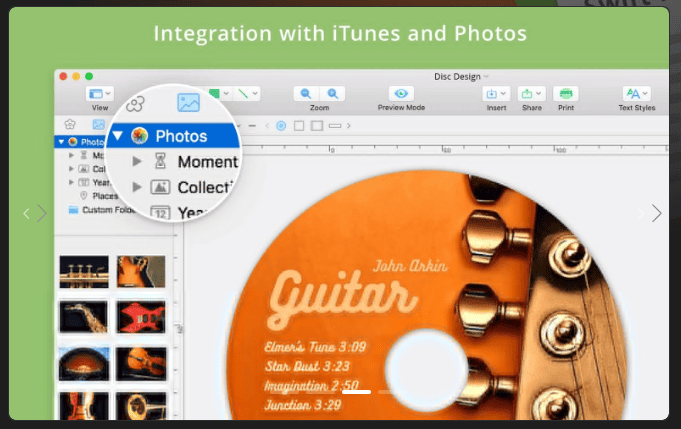Click the green fullscreen window button

click(x=89, y=76)
